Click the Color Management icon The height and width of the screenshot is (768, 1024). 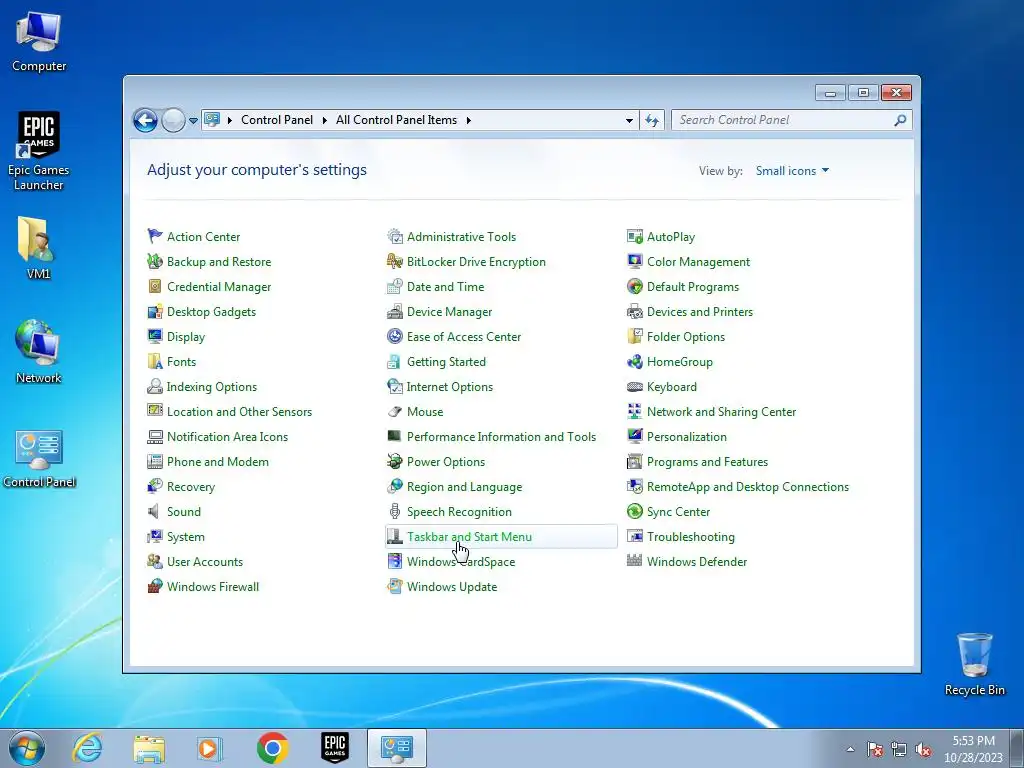point(635,261)
